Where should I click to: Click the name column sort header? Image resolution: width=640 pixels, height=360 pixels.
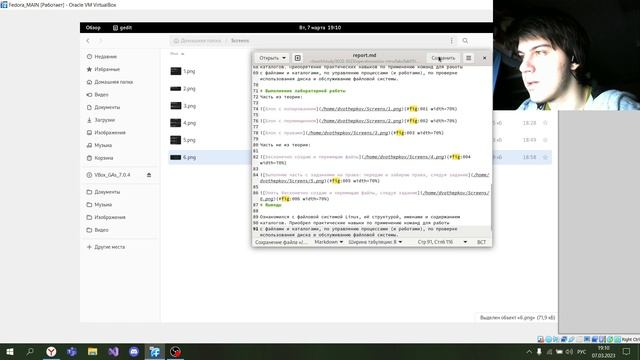pyautogui.click(x=177, y=53)
